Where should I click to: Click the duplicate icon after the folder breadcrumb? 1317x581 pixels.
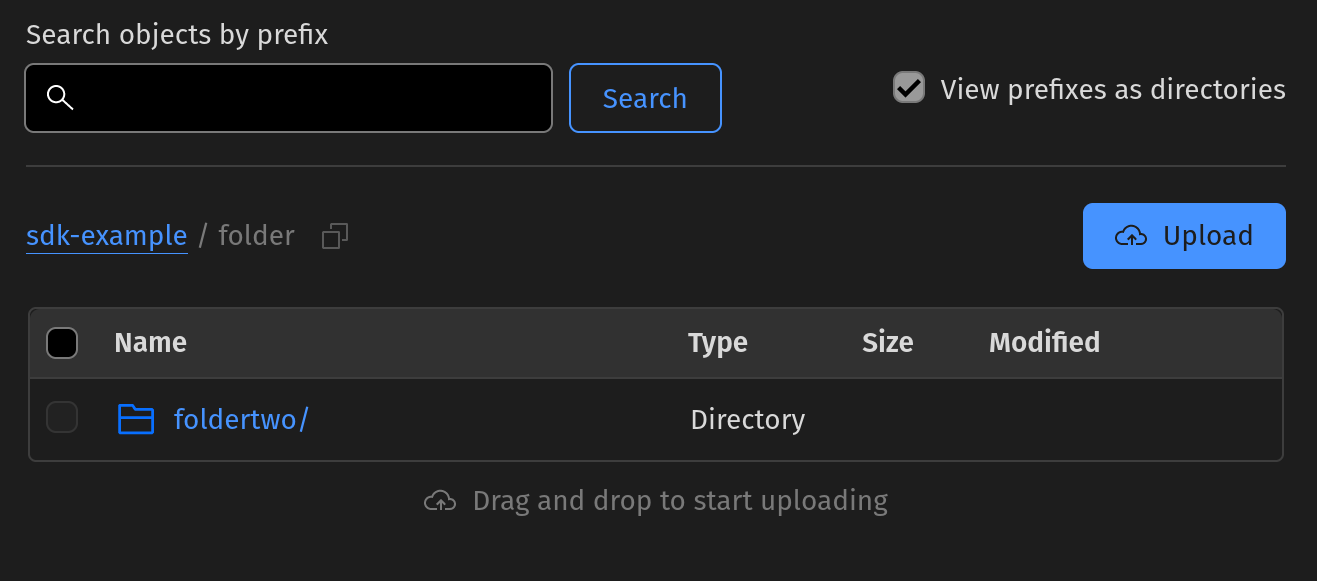click(334, 235)
